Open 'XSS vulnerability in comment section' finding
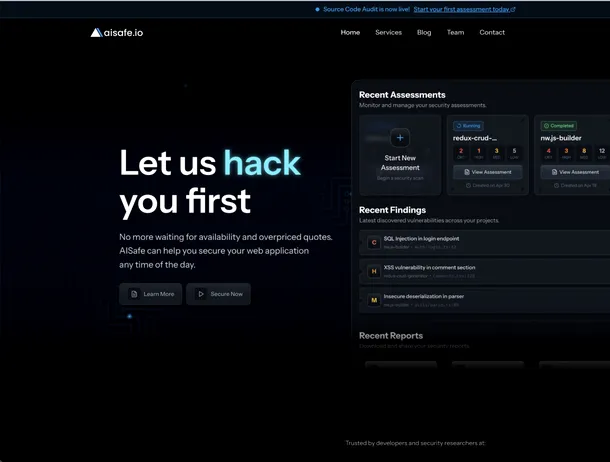The width and height of the screenshot is (610, 462). [x=429, y=268]
